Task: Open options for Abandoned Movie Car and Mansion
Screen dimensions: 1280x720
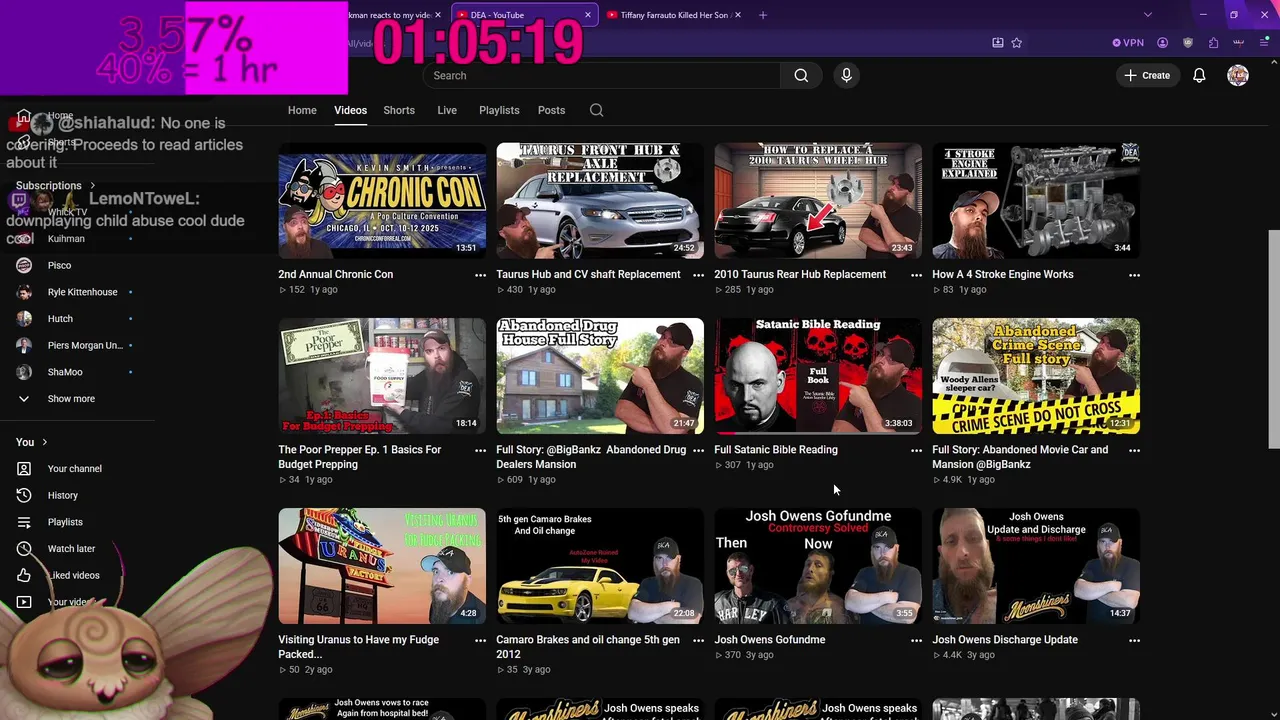Action: tap(1134, 451)
